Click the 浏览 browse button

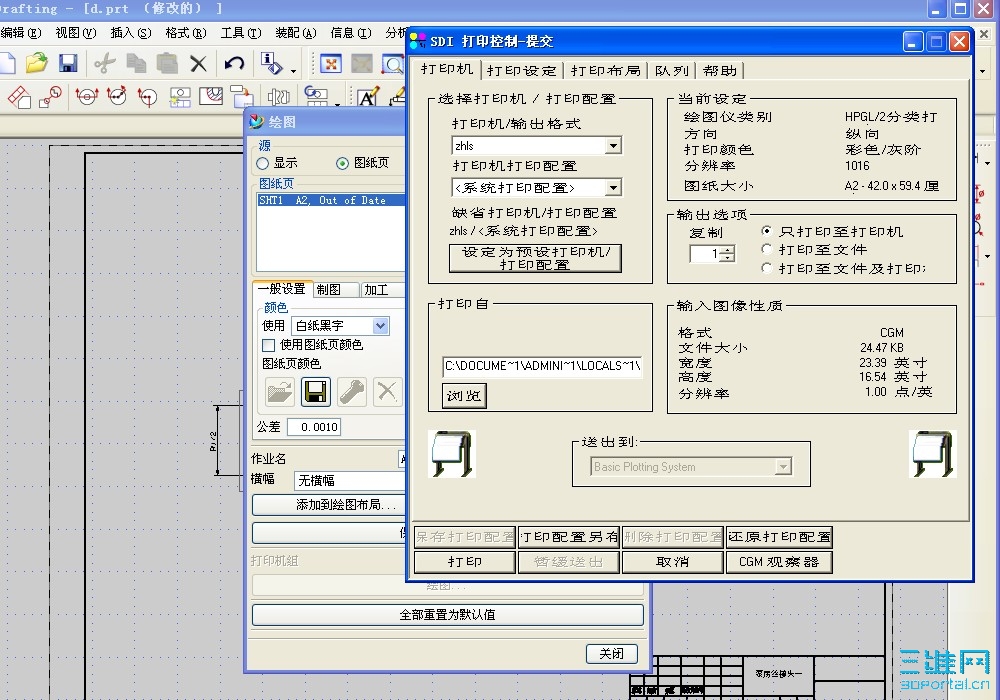pyautogui.click(x=464, y=396)
